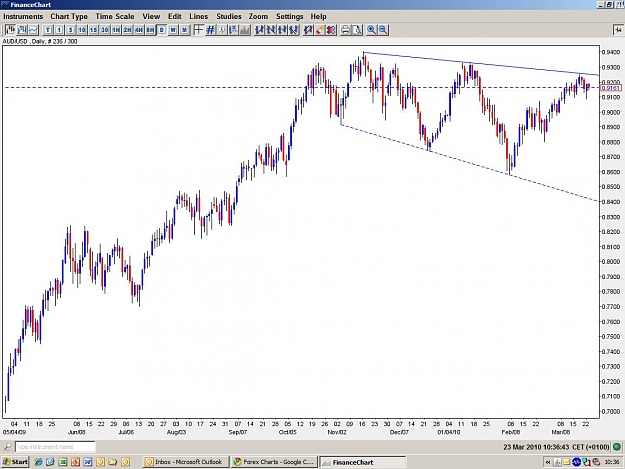625x469 pixels.
Task: Switch to 15-minute time scale
Action: pyautogui.click(x=93, y=30)
